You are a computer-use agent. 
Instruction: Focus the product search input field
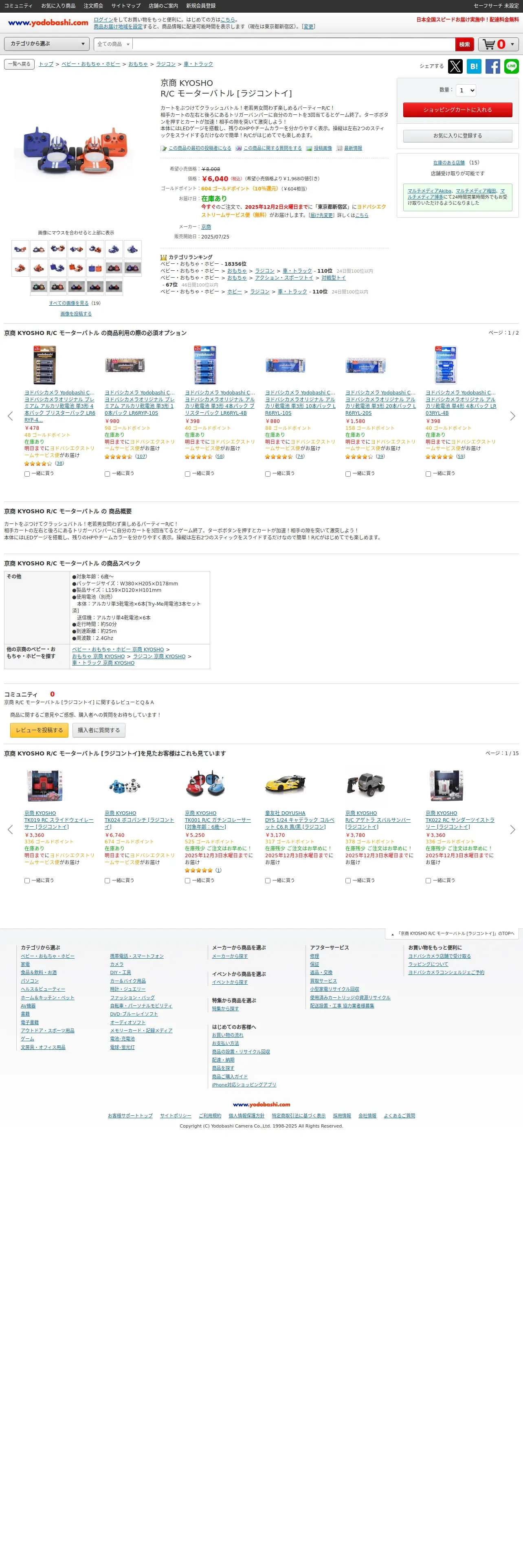click(x=294, y=44)
